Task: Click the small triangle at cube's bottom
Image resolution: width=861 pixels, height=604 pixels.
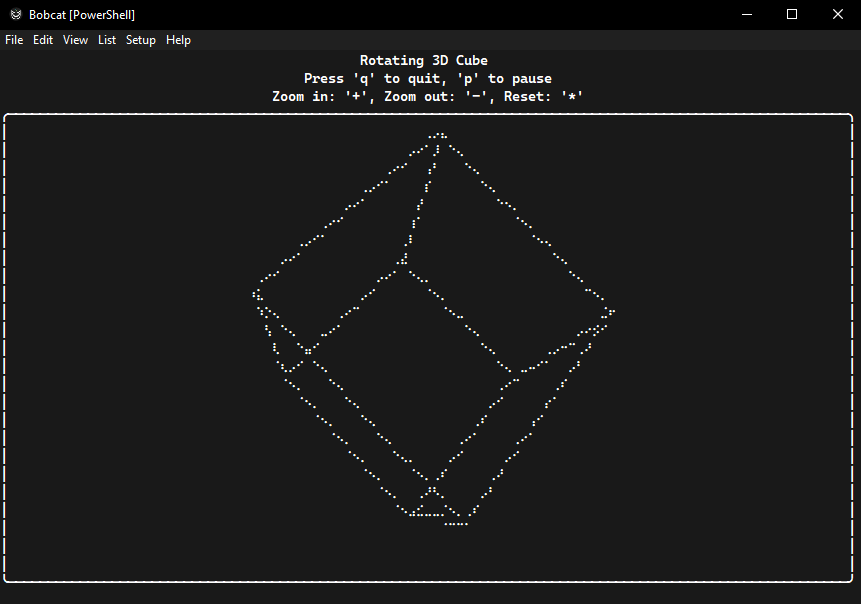Action: point(430,502)
